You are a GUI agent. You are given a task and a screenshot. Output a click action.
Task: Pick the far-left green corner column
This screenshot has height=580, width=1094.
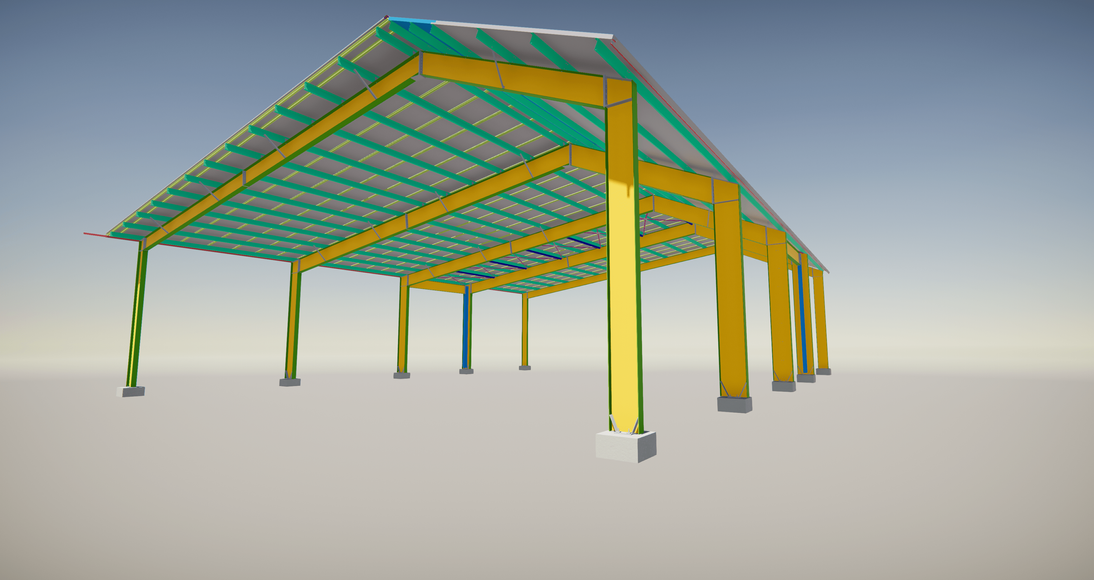pos(137,314)
